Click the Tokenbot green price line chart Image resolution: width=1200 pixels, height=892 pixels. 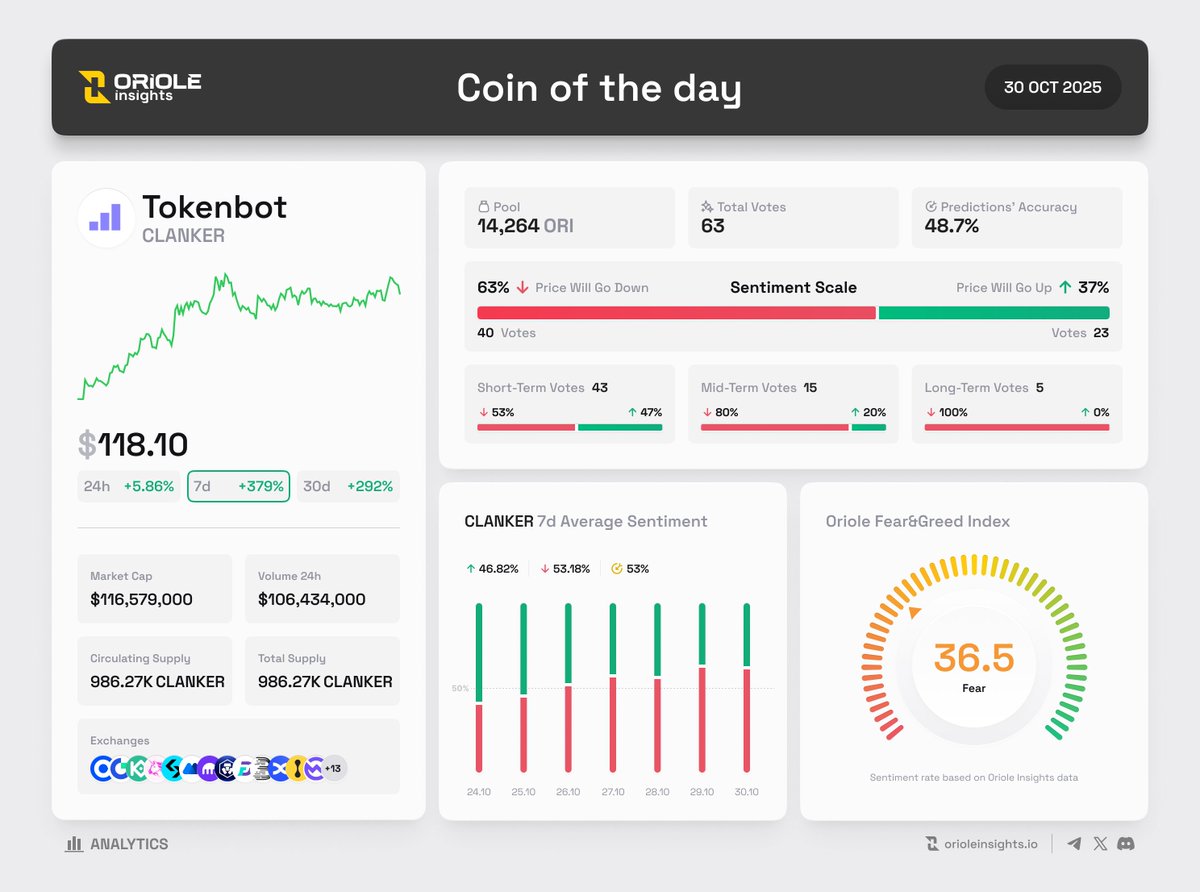239,335
